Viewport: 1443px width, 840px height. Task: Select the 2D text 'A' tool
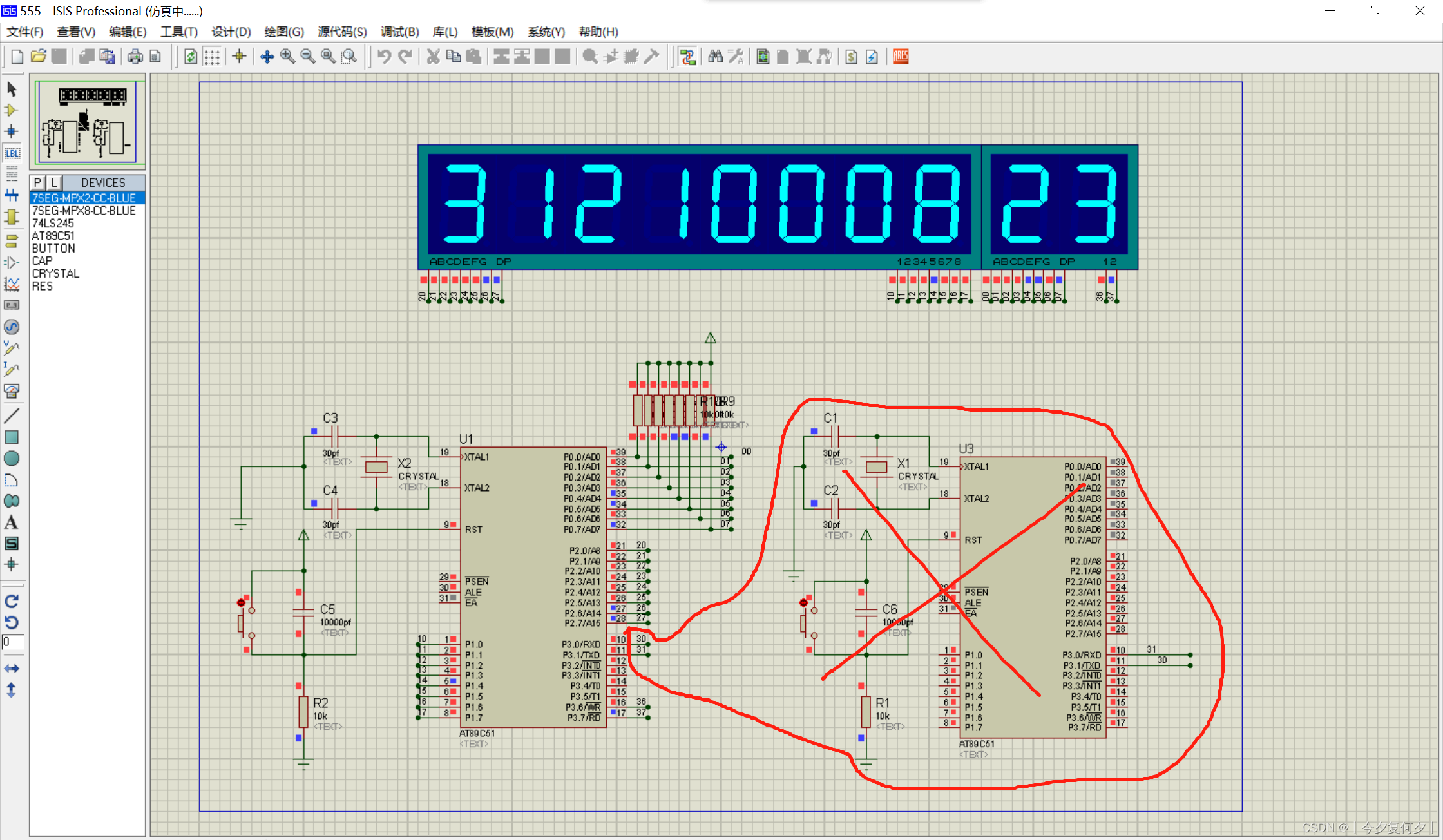click(11, 522)
